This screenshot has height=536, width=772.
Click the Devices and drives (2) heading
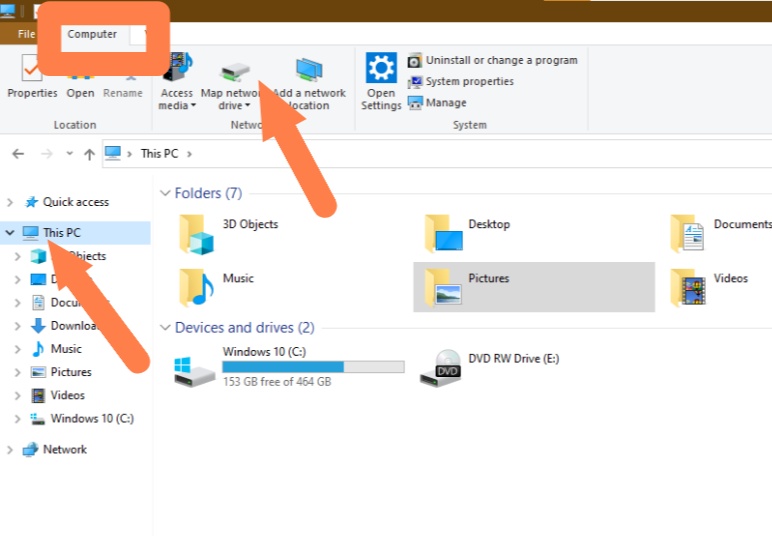pos(244,327)
